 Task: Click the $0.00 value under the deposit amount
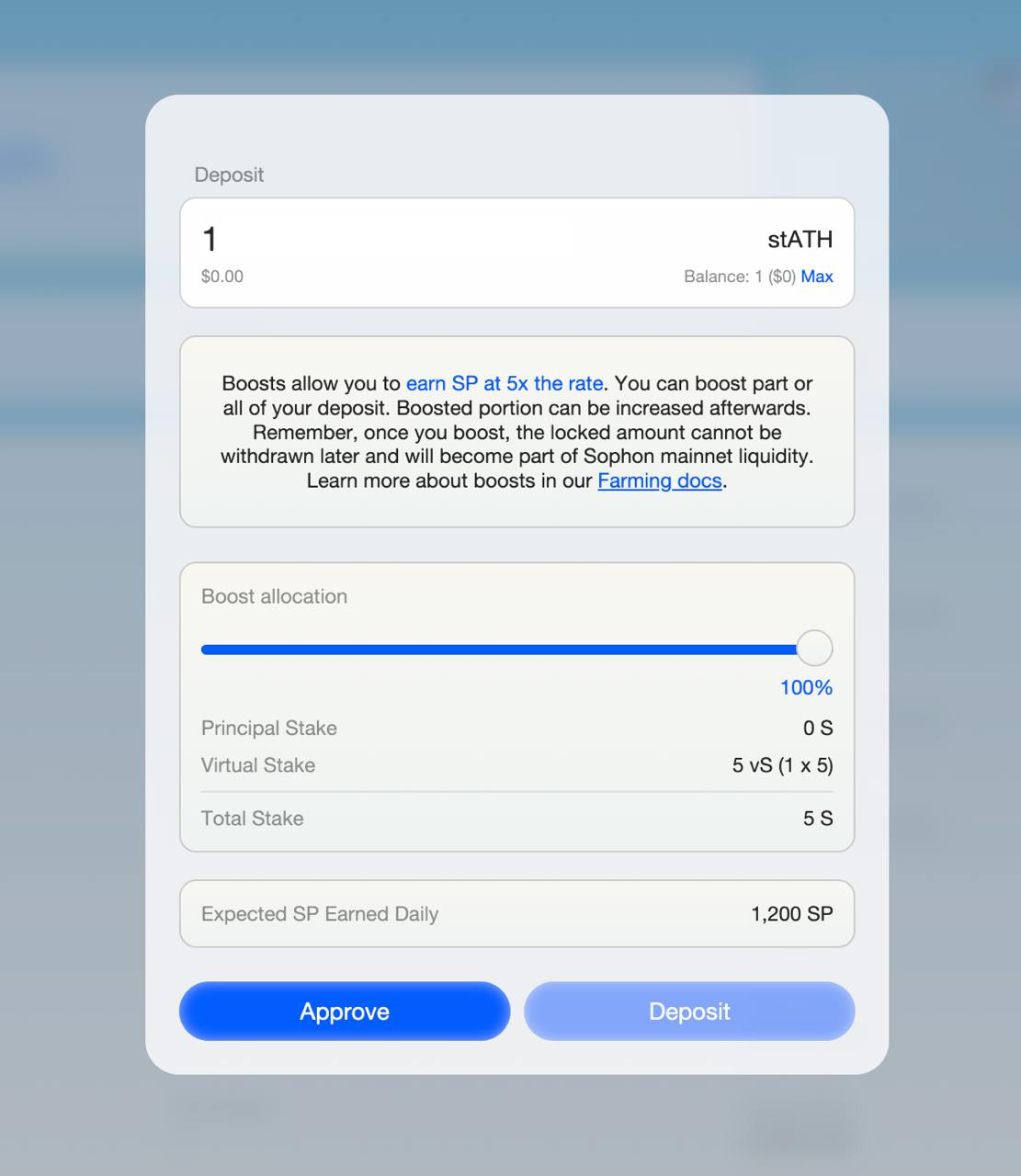click(x=222, y=277)
